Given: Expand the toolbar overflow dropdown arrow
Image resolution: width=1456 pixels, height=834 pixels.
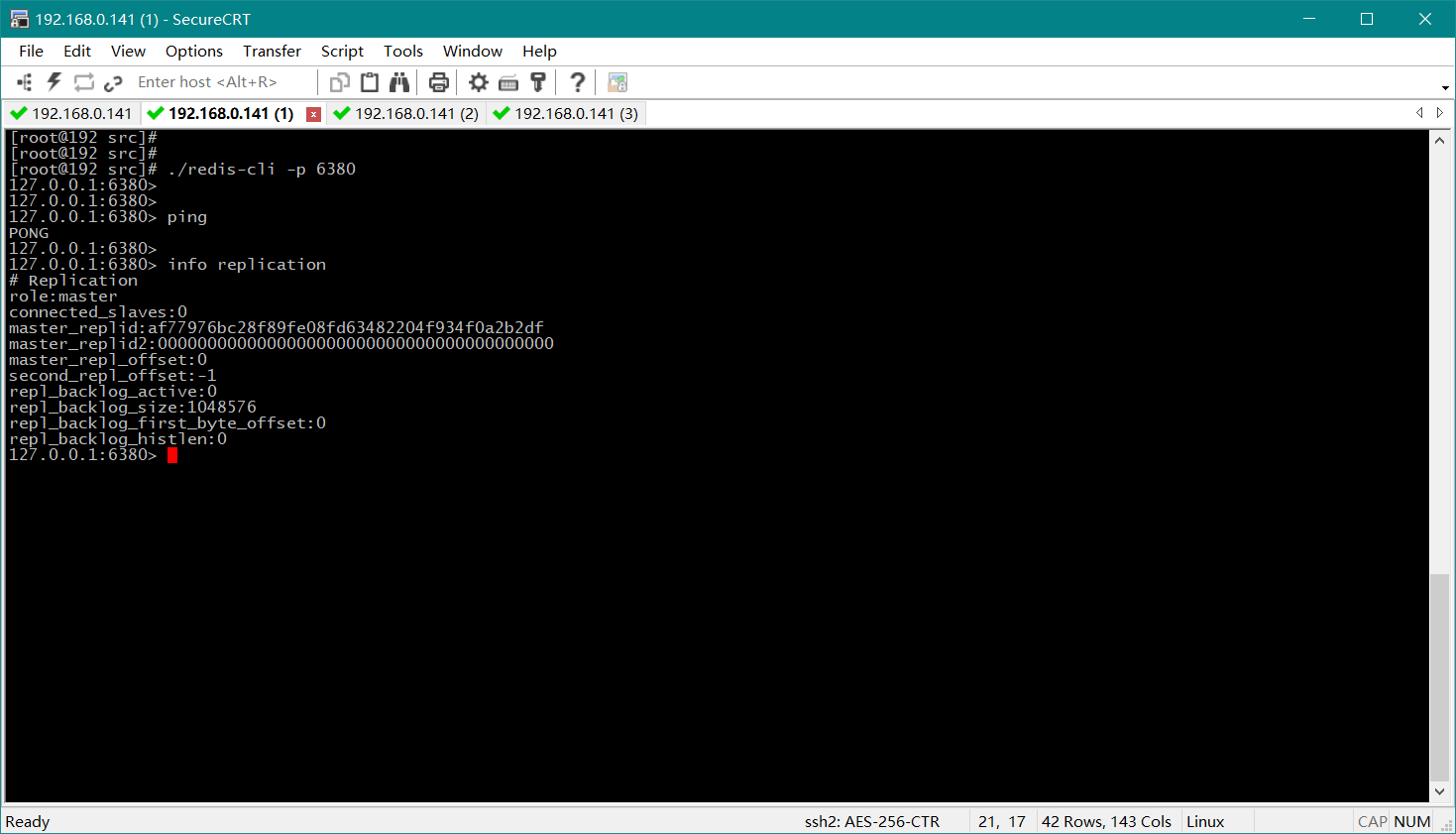Looking at the screenshot, I should click(1445, 88).
